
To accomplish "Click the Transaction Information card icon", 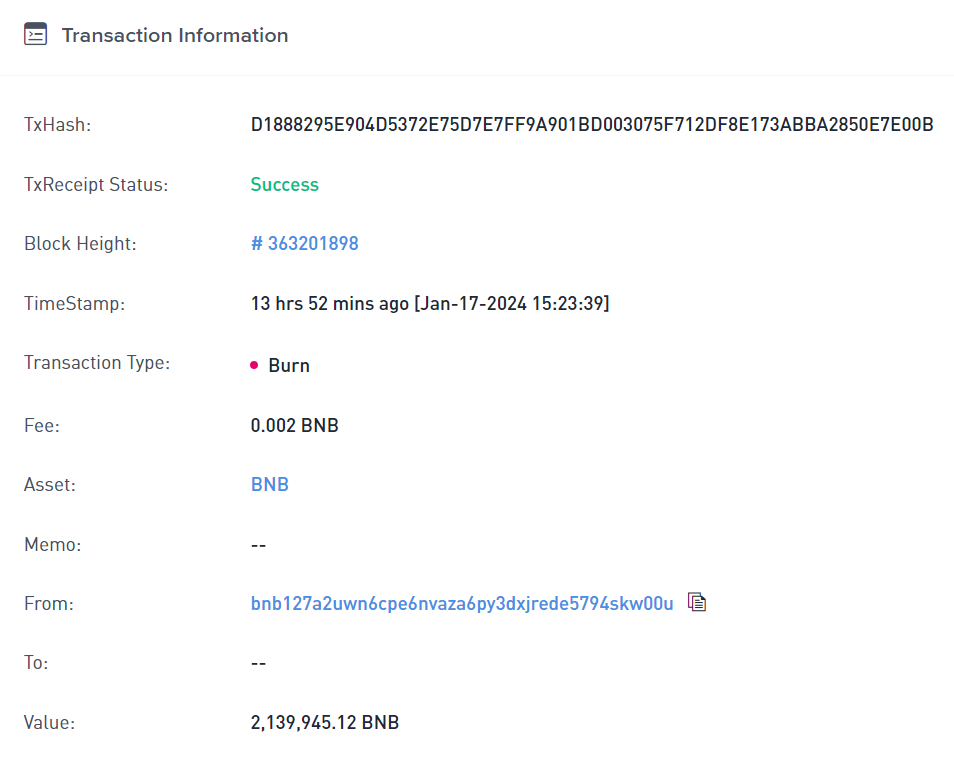I will pos(36,33).
